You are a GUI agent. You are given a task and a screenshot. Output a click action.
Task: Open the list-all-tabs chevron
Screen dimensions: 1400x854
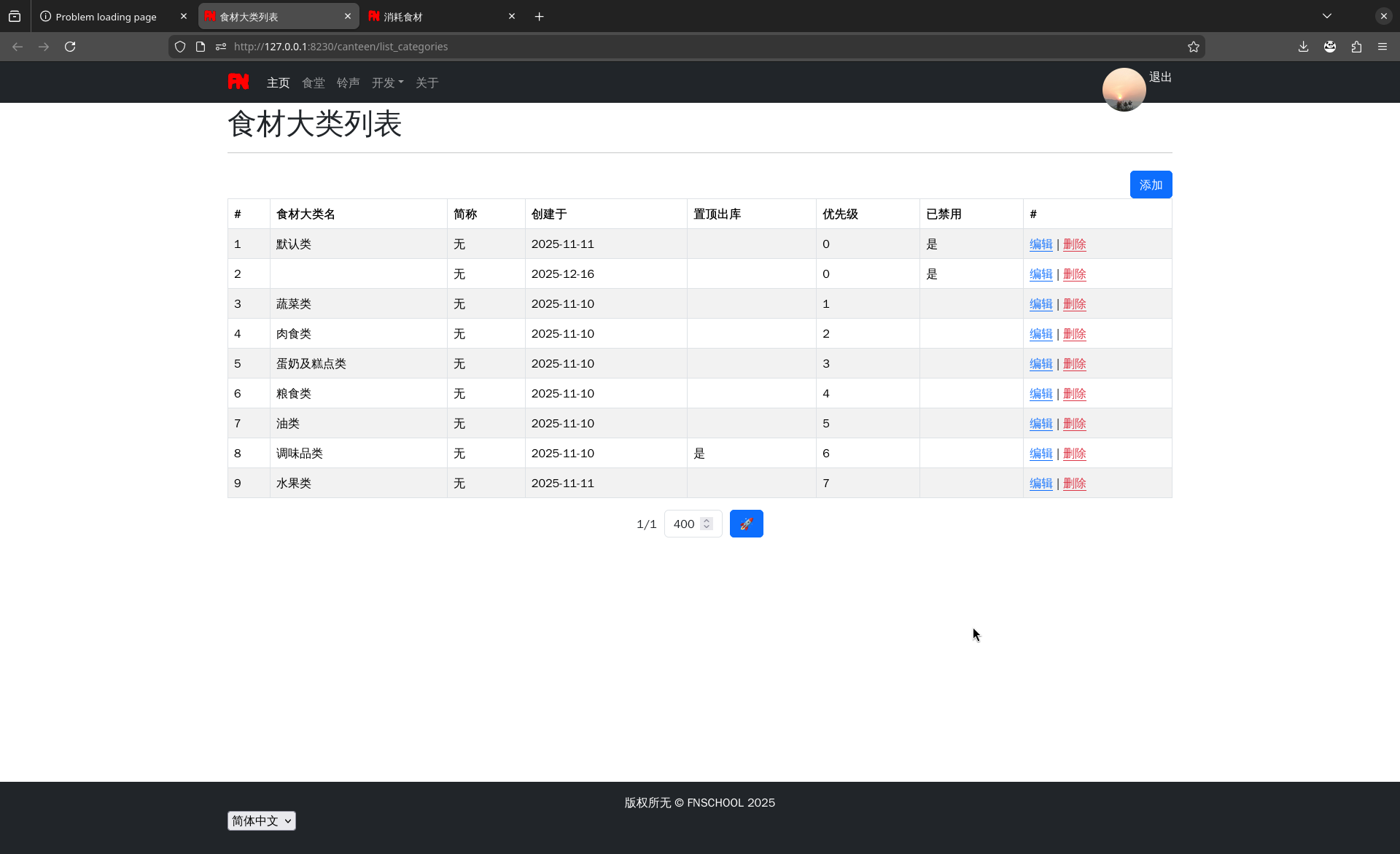click(x=1326, y=15)
